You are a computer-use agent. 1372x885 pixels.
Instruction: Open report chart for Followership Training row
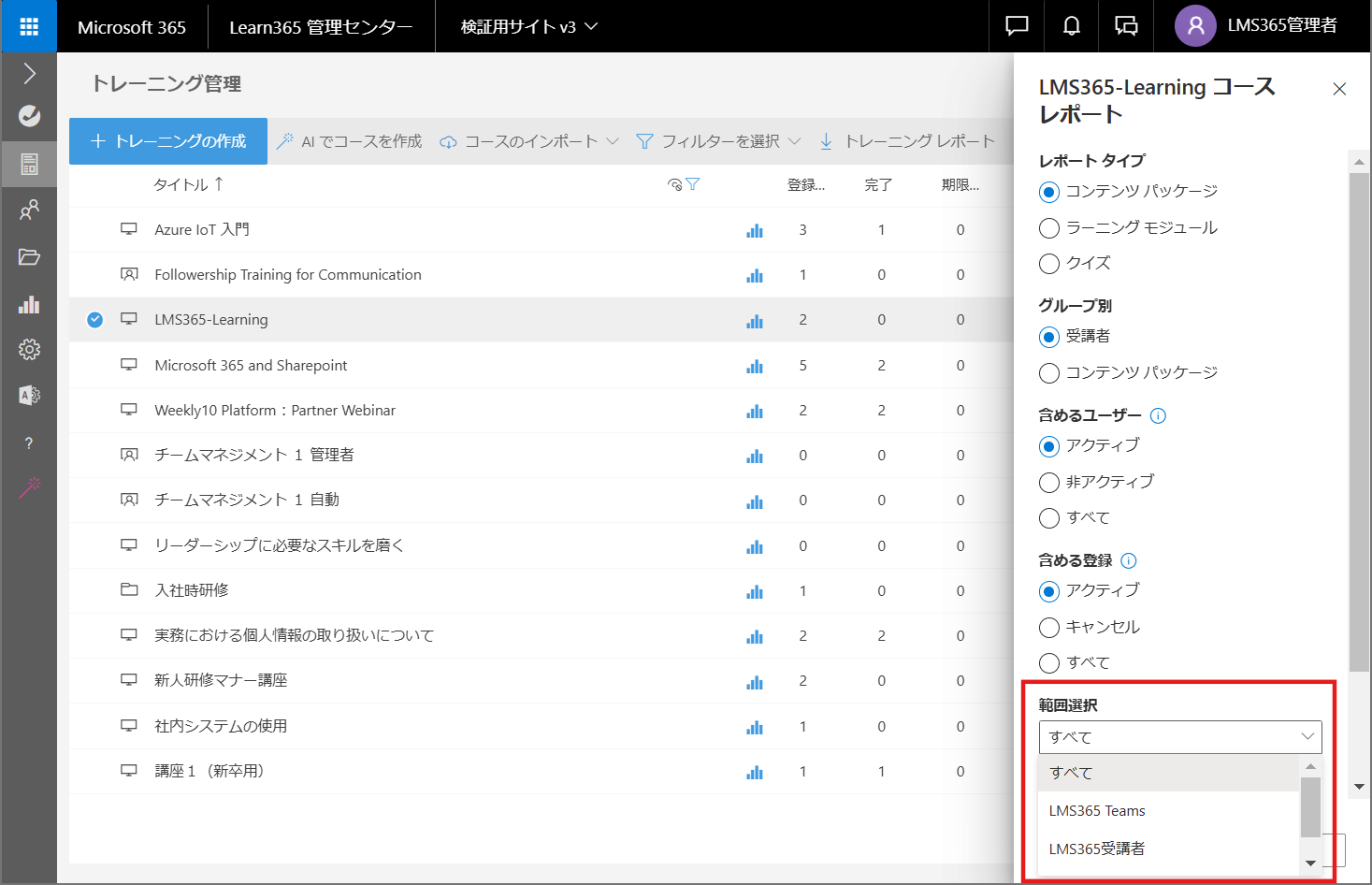click(755, 275)
